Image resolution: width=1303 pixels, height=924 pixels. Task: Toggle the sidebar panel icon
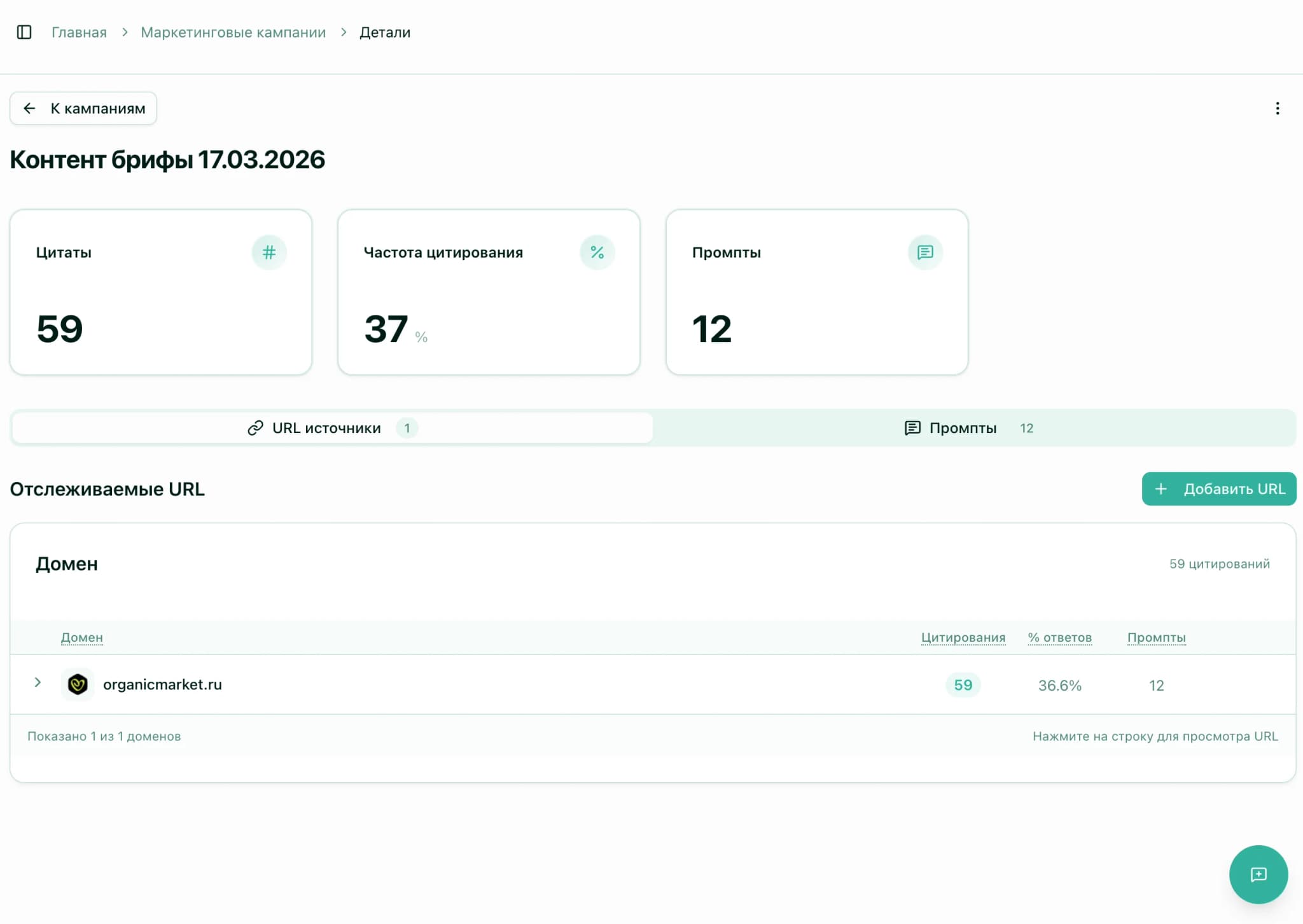click(x=24, y=32)
